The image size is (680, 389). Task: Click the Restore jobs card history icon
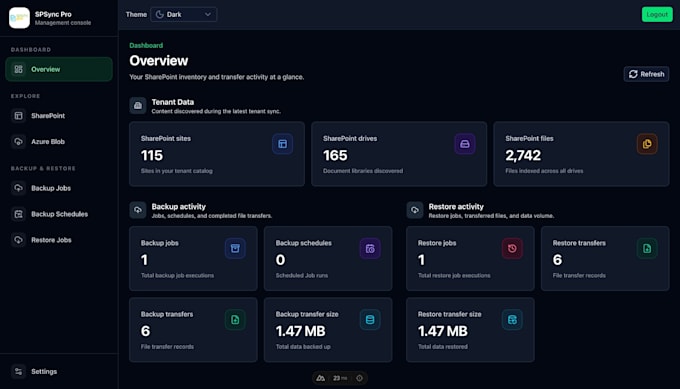pos(512,248)
